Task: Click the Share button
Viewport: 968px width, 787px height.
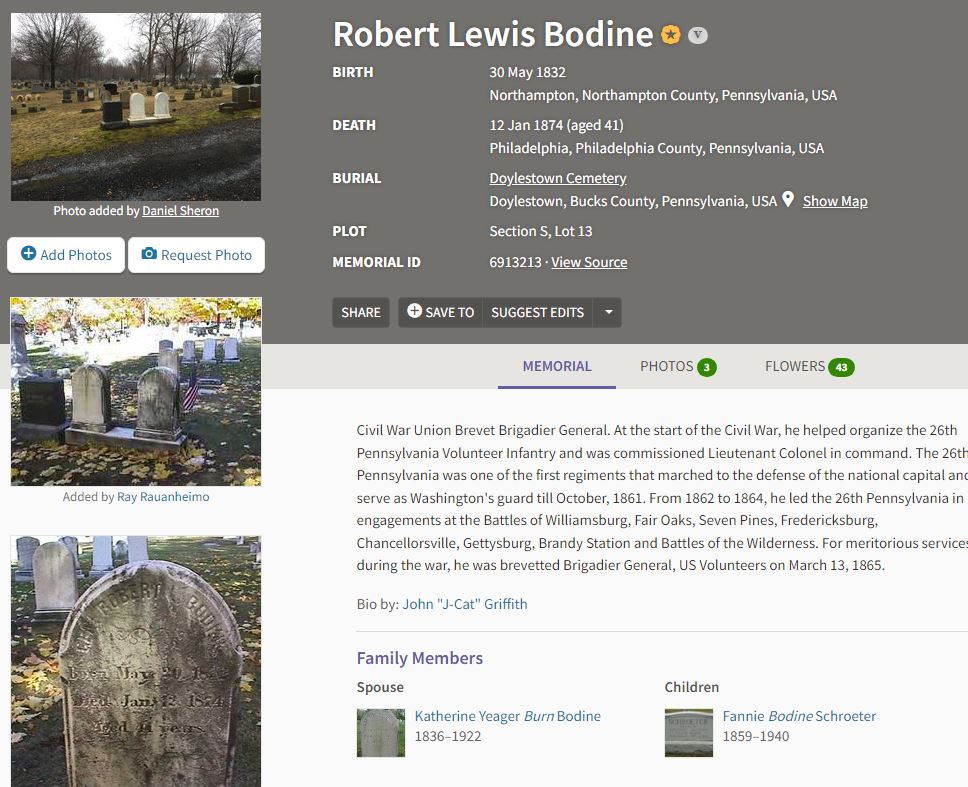Action: coord(361,312)
